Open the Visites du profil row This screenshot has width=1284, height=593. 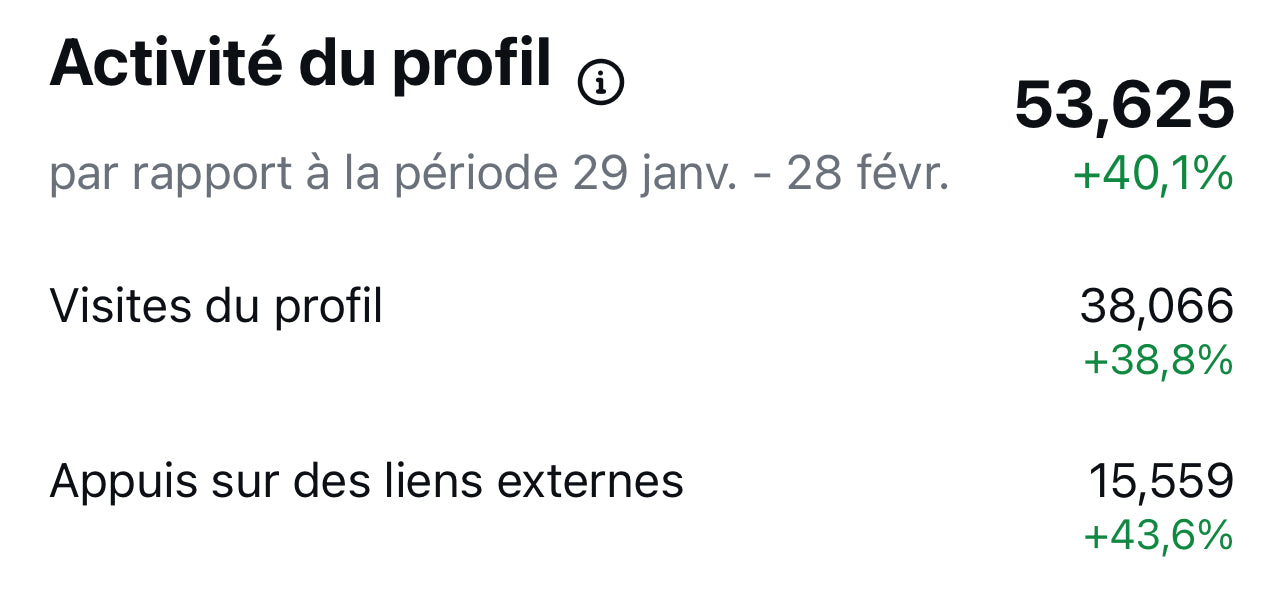(642, 330)
